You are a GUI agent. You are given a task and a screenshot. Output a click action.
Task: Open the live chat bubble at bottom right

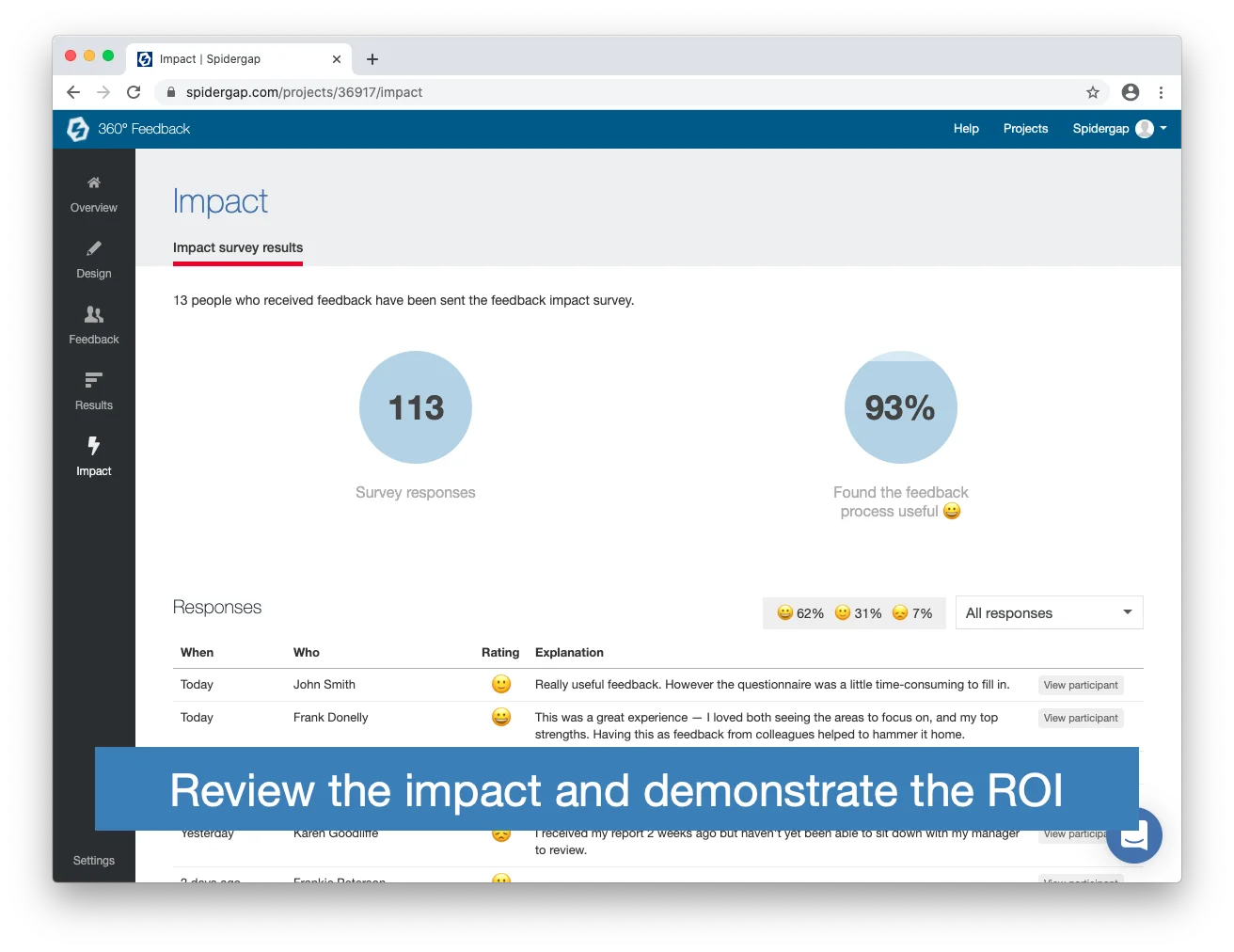click(x=1133, y=835)
